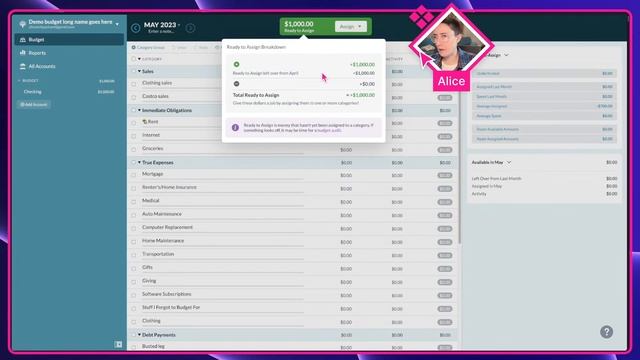Collapse the True Expenses group
The width and height of the screenshot is (640, 360).
(139, 162)
